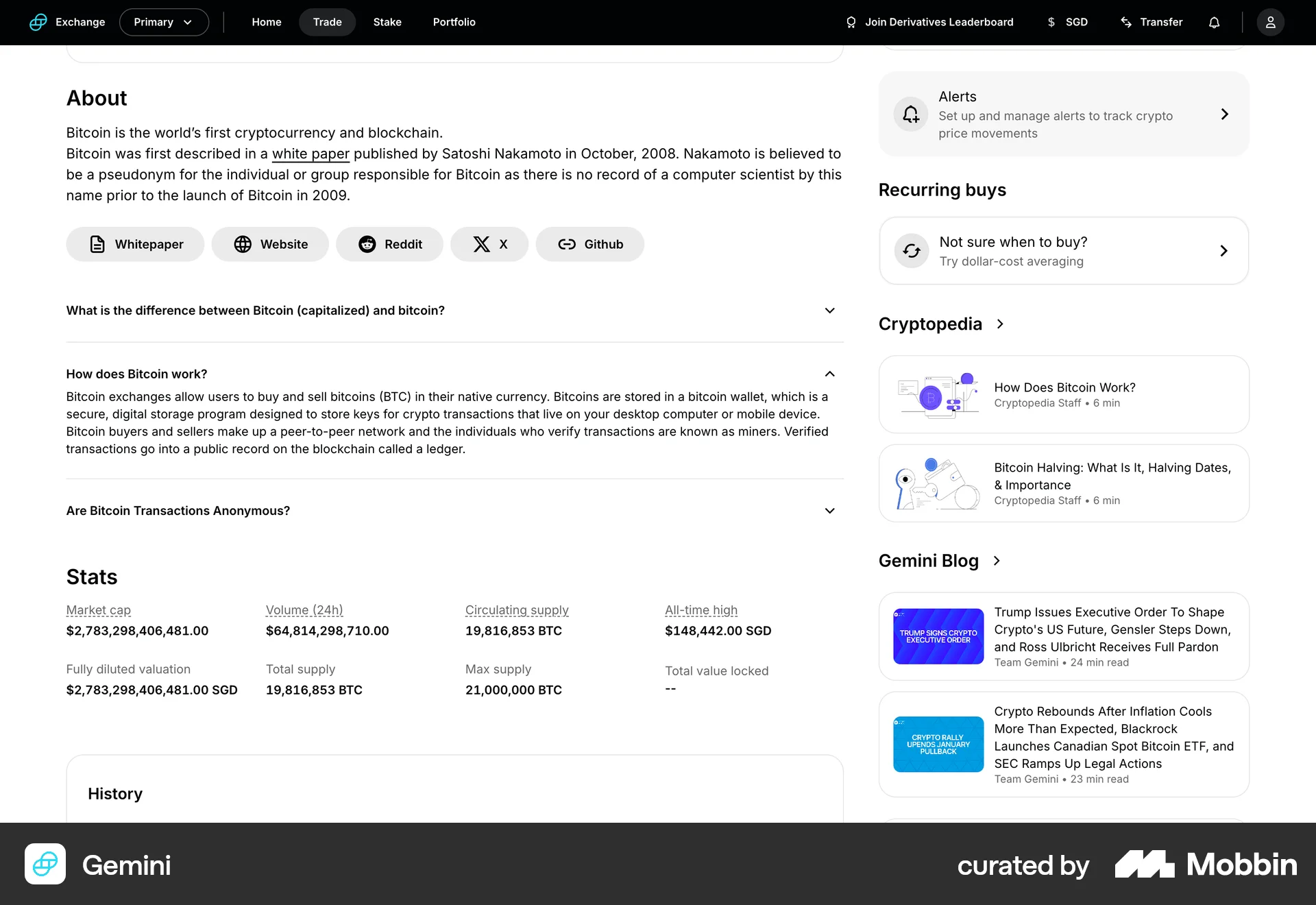Image resolution: width=1316 pixels, height=905 pixels.
Task: Collapse the "How does Bitcoin work?" section
Action: [829, 374]
